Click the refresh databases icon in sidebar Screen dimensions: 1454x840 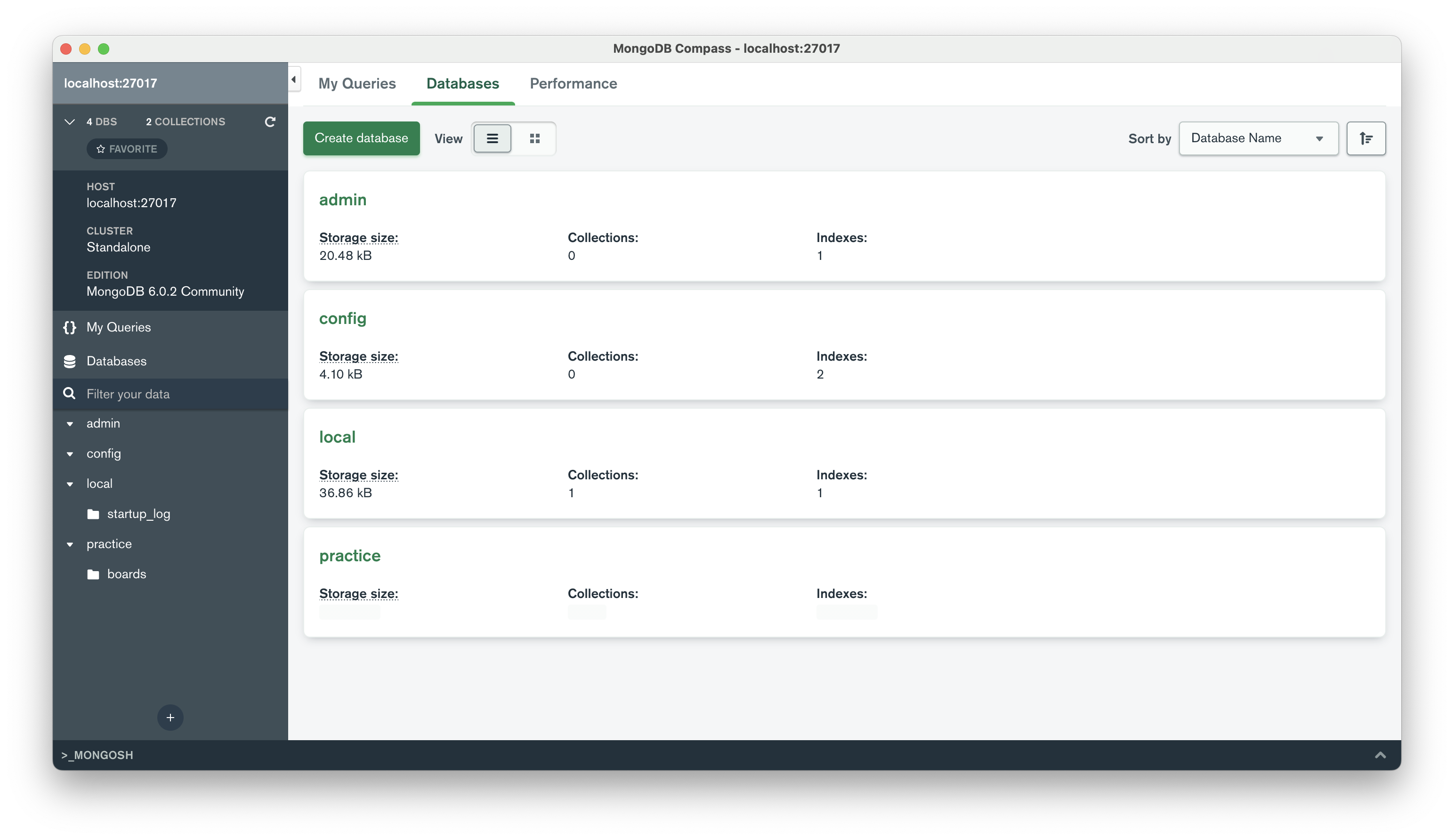pyautogui.click(x=270, y=122)
